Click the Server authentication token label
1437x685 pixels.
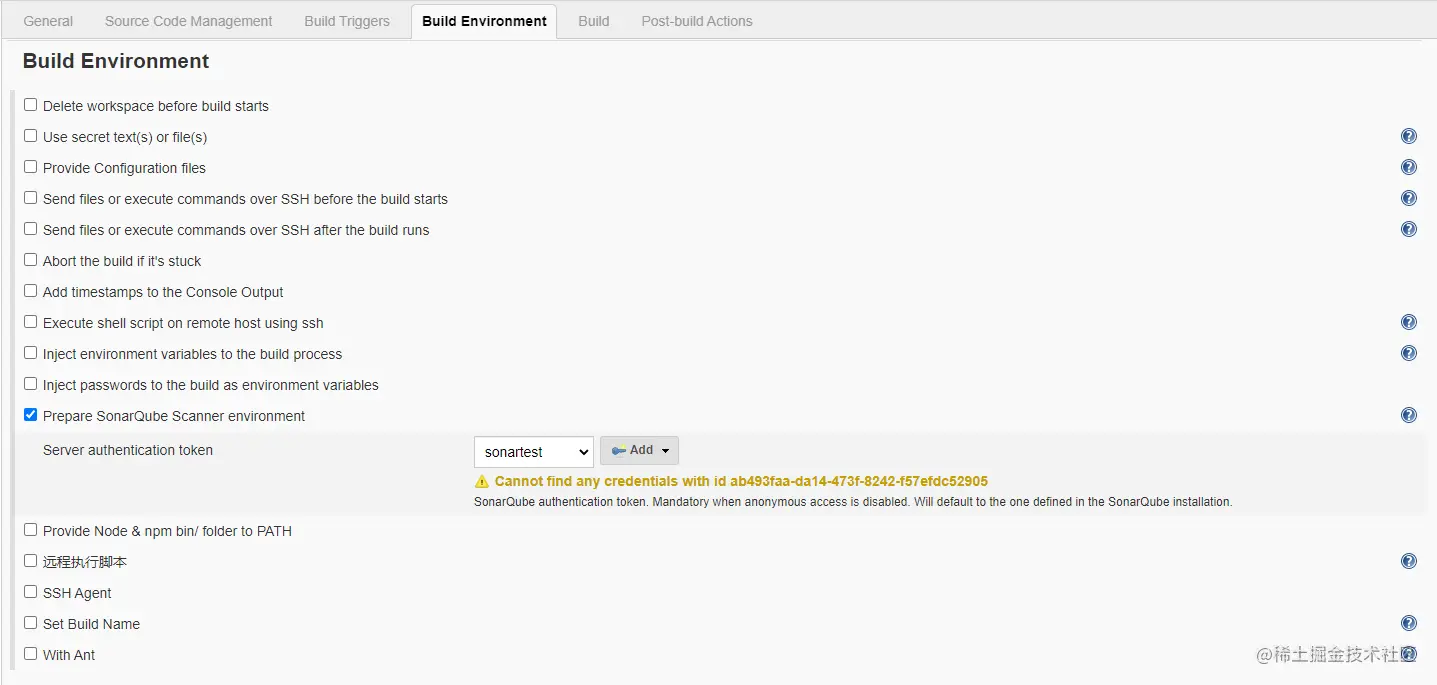tap(128, 450)
